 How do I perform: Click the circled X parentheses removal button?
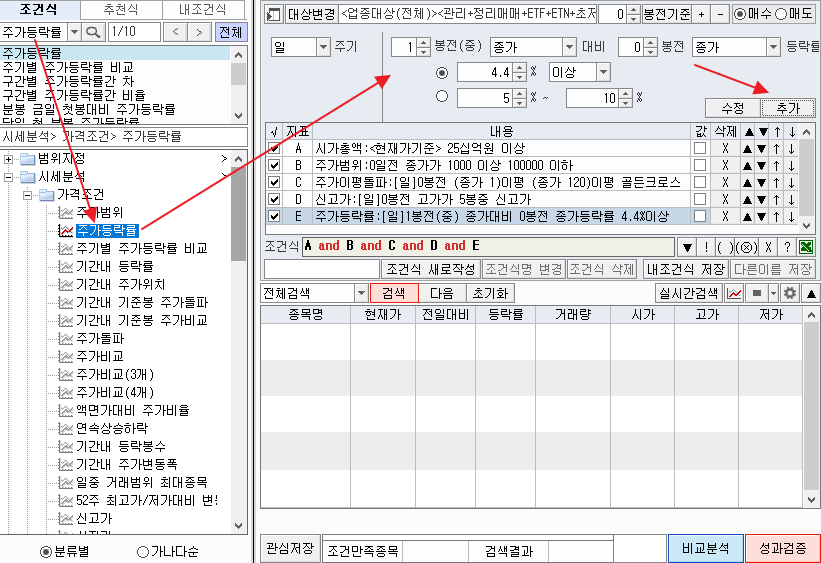tap(747, 247)
